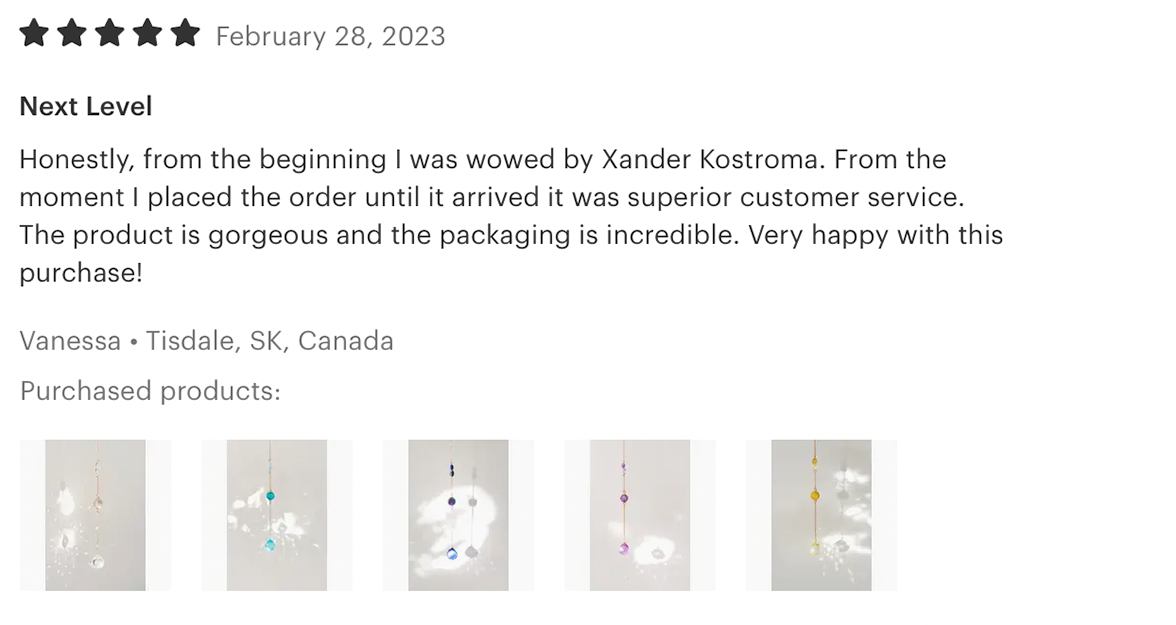Click "superior customer service" in the review text

click(795, 197)
